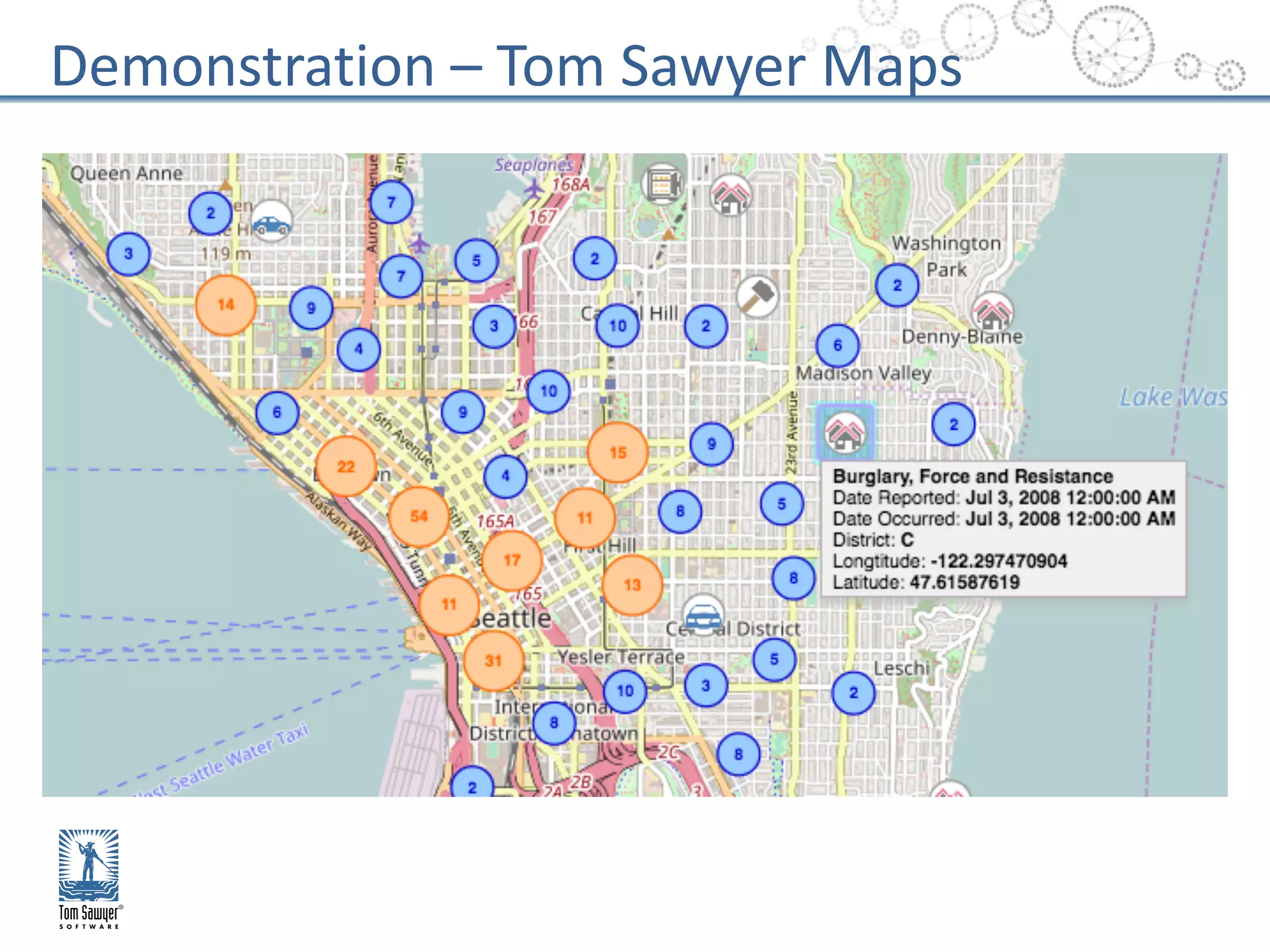
Task: Click the '23rd Avenue' street label
Action: [x=791, y=433]
